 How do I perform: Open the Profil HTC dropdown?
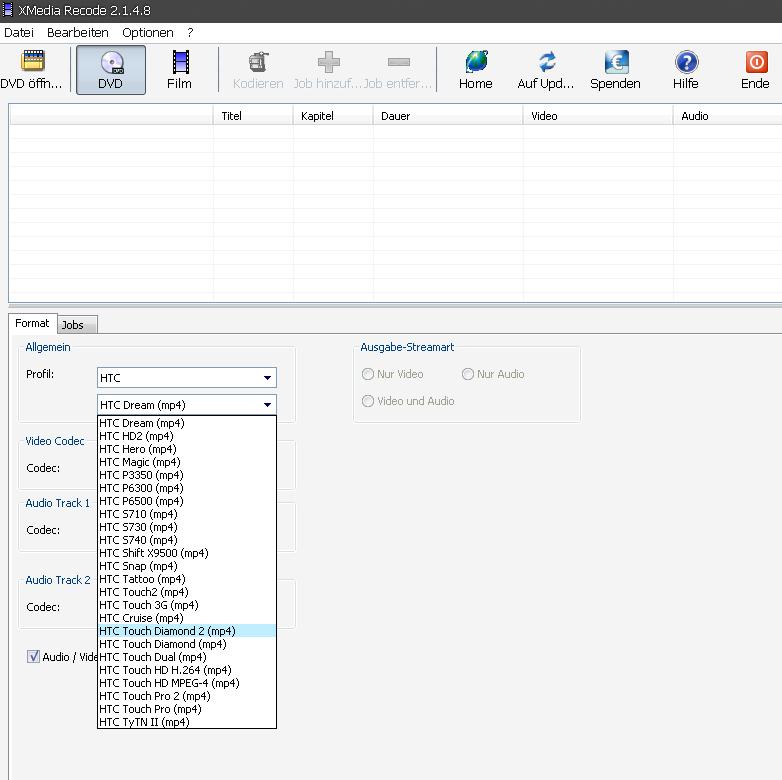pyautogui.click(x=187, y=378)
